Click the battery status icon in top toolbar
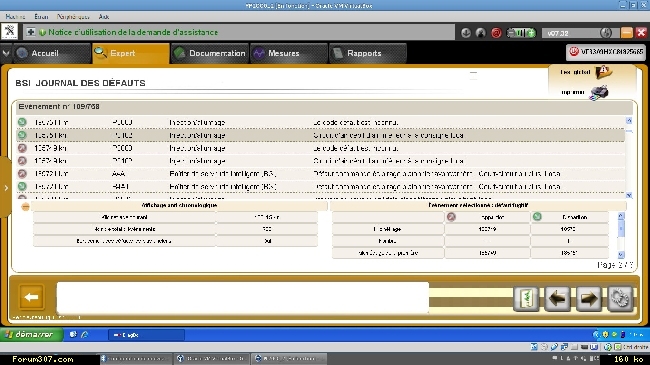 point(521,33)
